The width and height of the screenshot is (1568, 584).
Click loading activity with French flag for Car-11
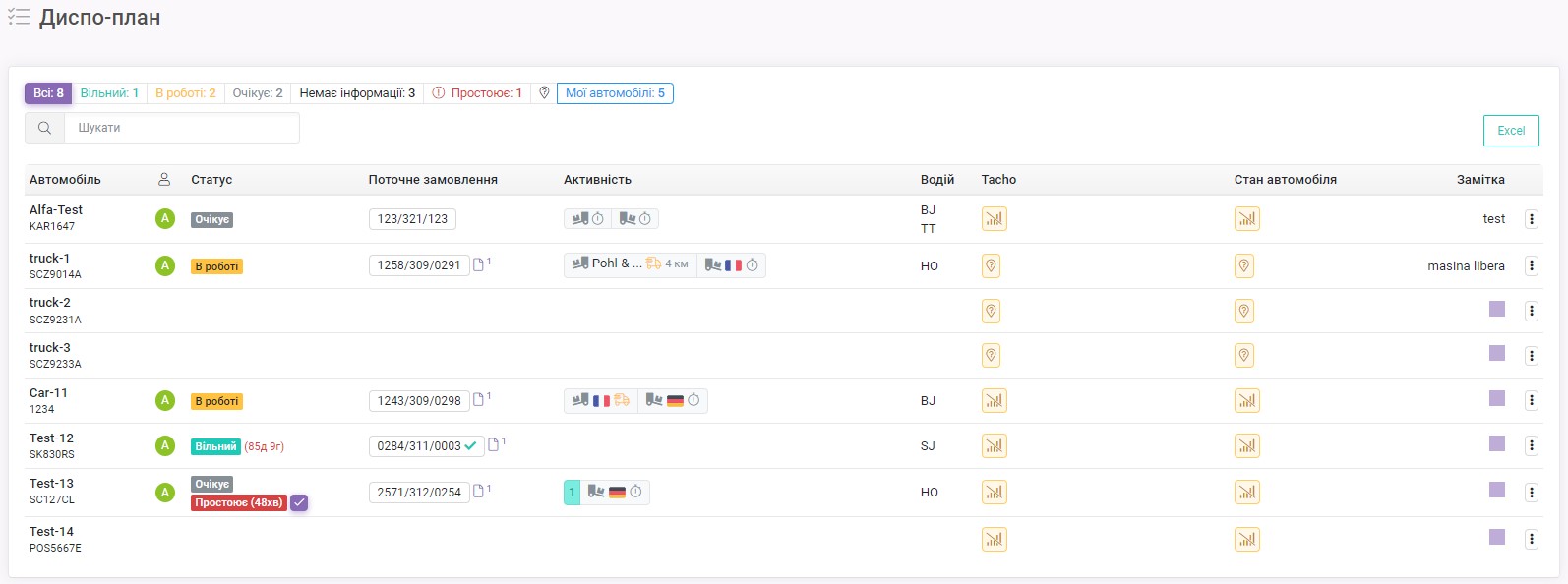tap(601, 400)
